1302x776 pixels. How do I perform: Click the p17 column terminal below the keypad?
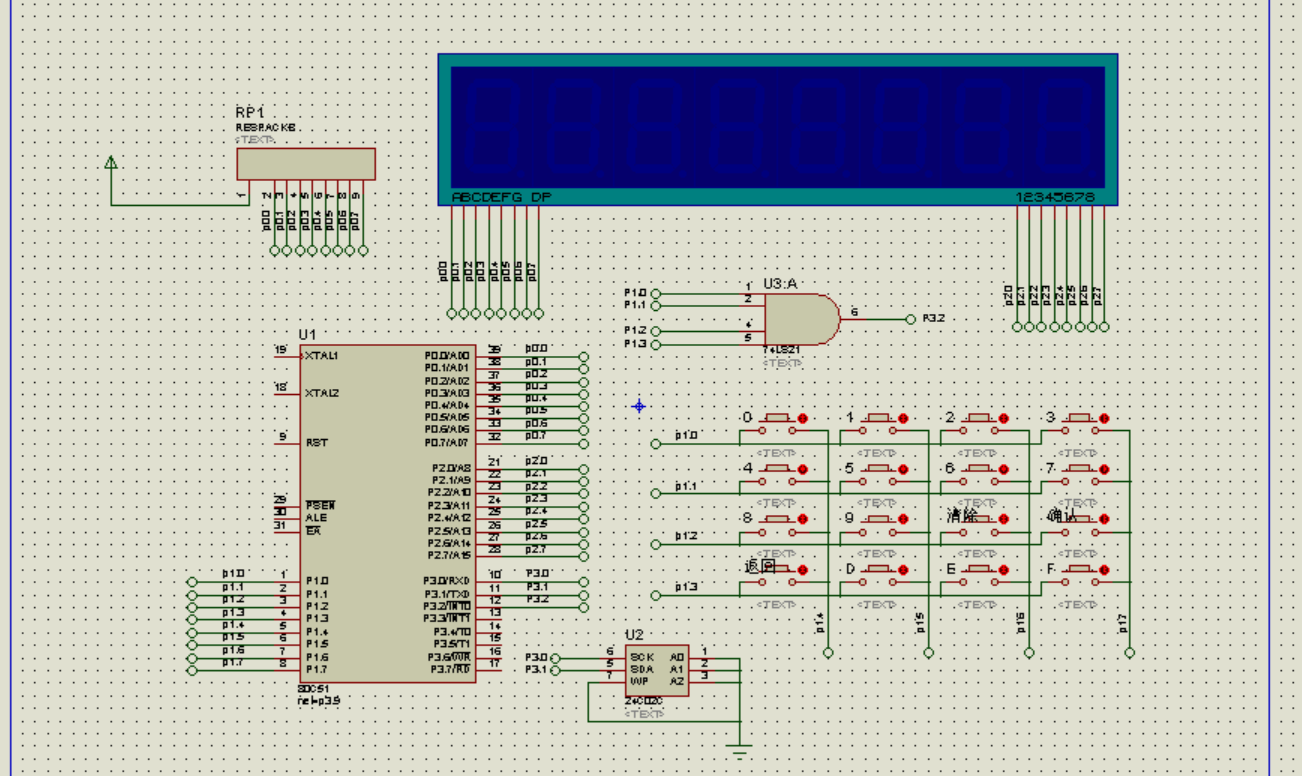click(1129, 652)
